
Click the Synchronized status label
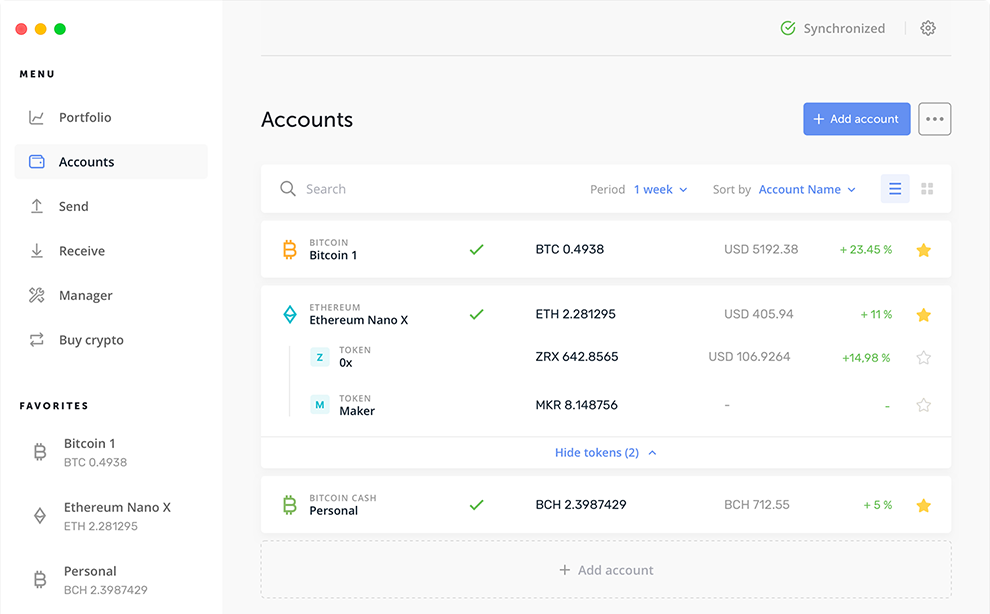pos(844,28)
